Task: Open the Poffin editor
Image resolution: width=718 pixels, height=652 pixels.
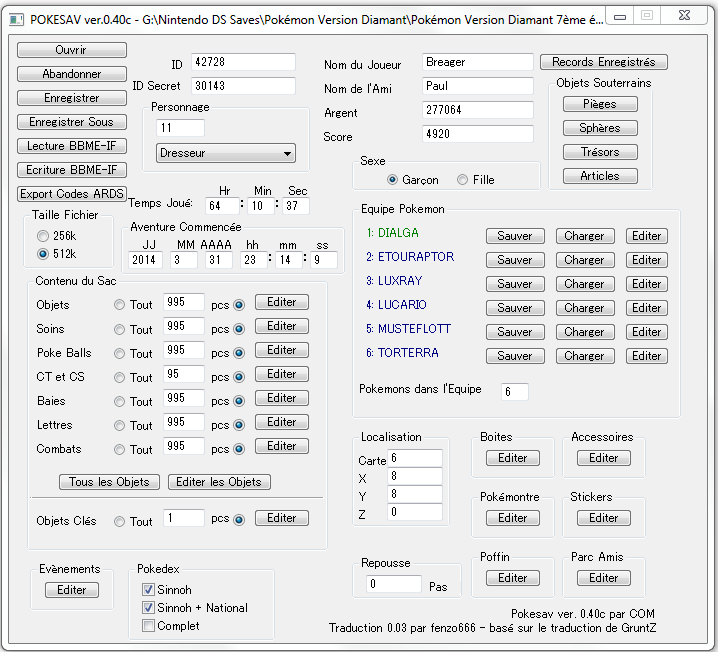Action: point(513,578)
